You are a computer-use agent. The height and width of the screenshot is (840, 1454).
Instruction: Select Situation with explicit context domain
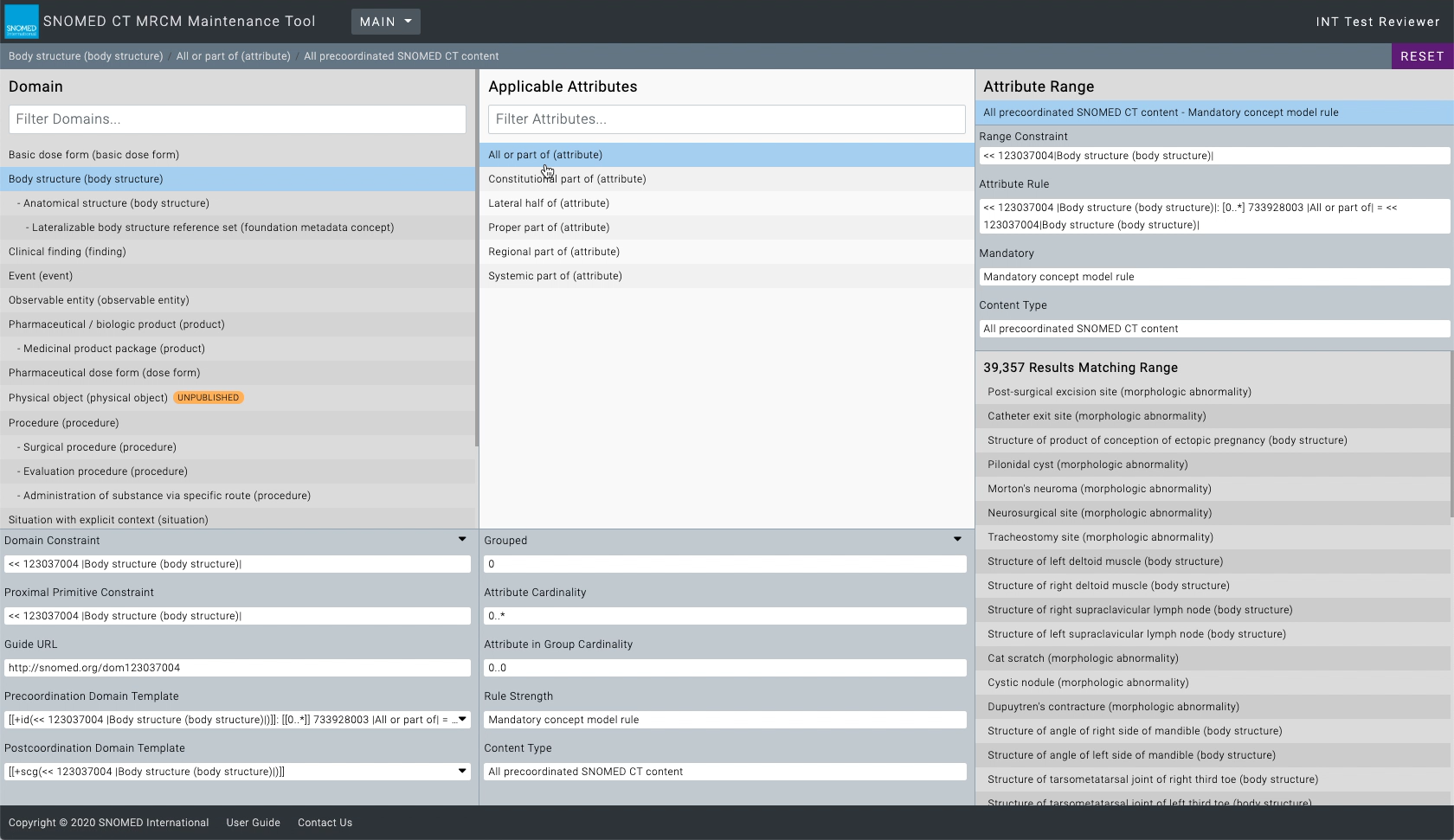237,519
